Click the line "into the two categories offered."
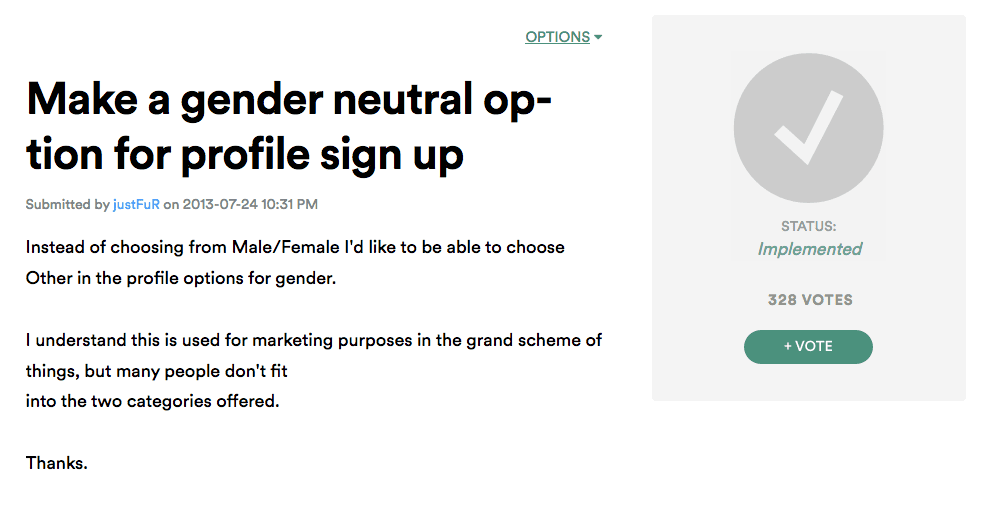986x514 pixels. pyautogui.click(x=152, y=402)
